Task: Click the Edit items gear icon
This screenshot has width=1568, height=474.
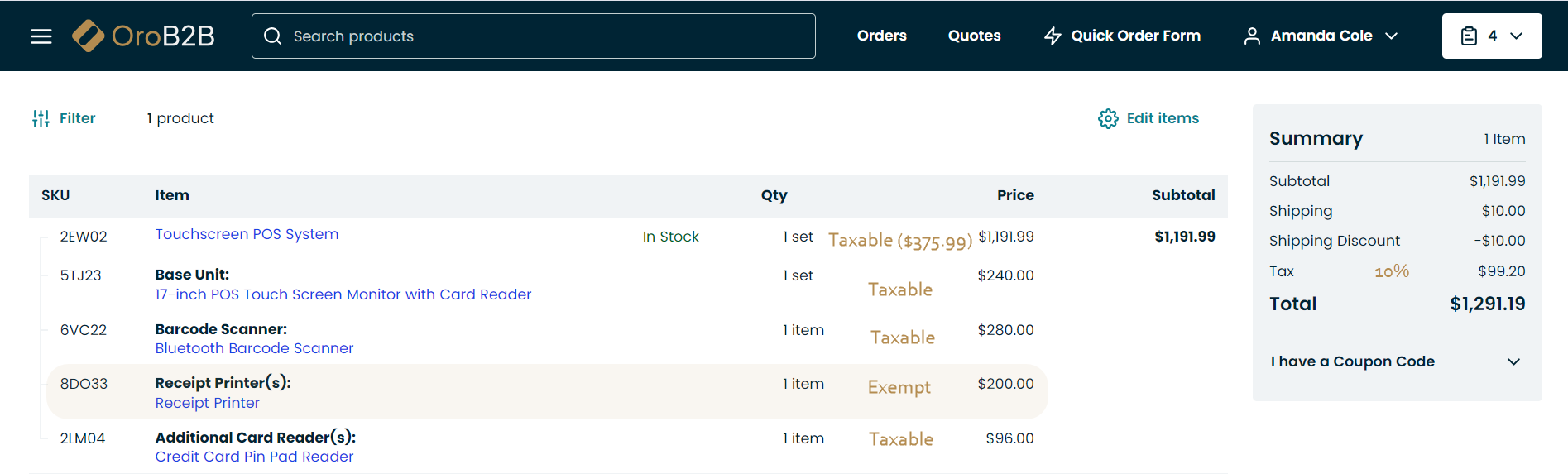Action: tap(1108, 118)
